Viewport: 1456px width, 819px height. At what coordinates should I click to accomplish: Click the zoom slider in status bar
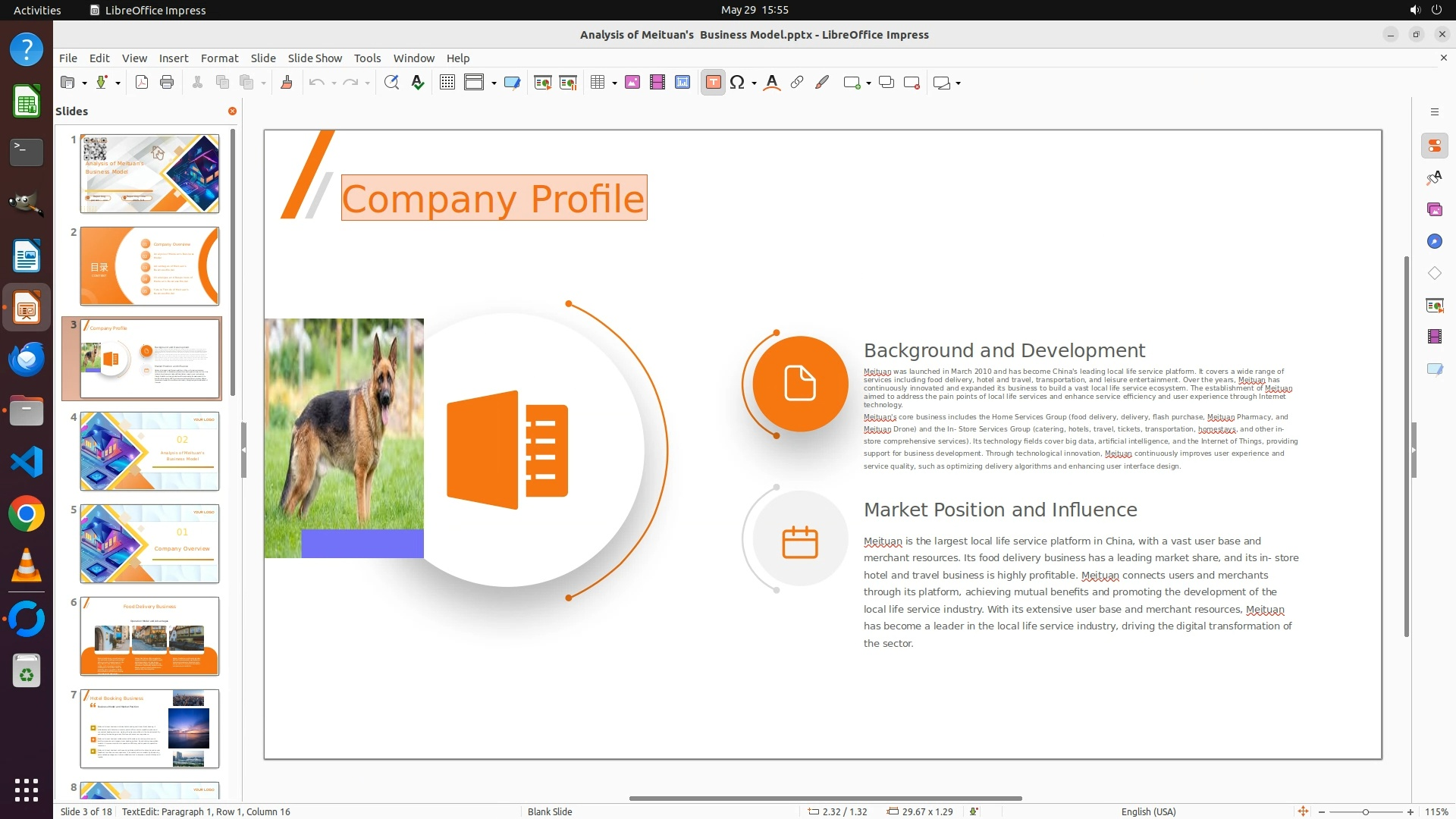pyautogui.click(x=1365, y=811)
